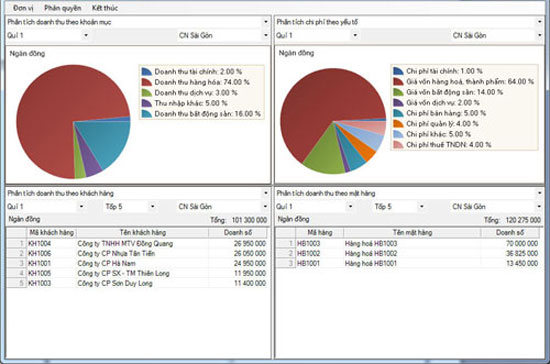Click the teal legend icon for Doanh thu bất động sản
This screenshot has width=550, height=364.
(x=147, y=114)
